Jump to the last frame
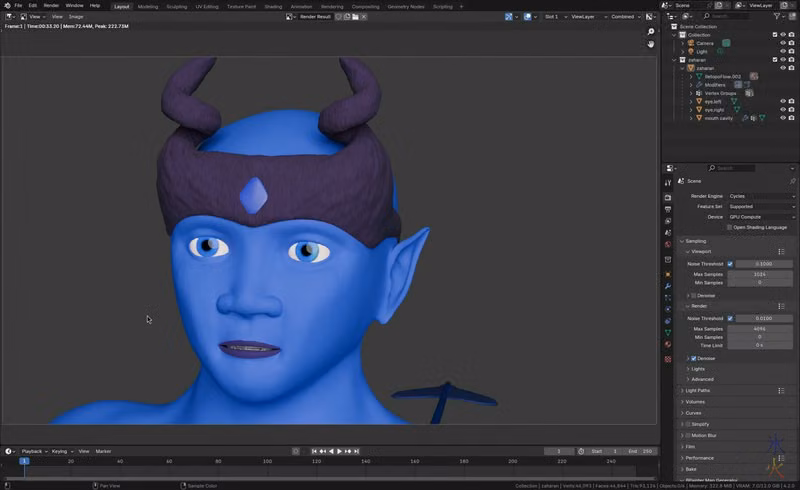 [357, 451]
